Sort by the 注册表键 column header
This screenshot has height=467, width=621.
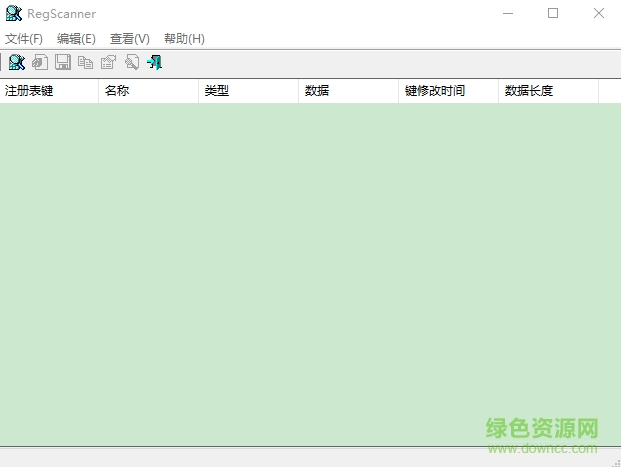click(49, 91)
